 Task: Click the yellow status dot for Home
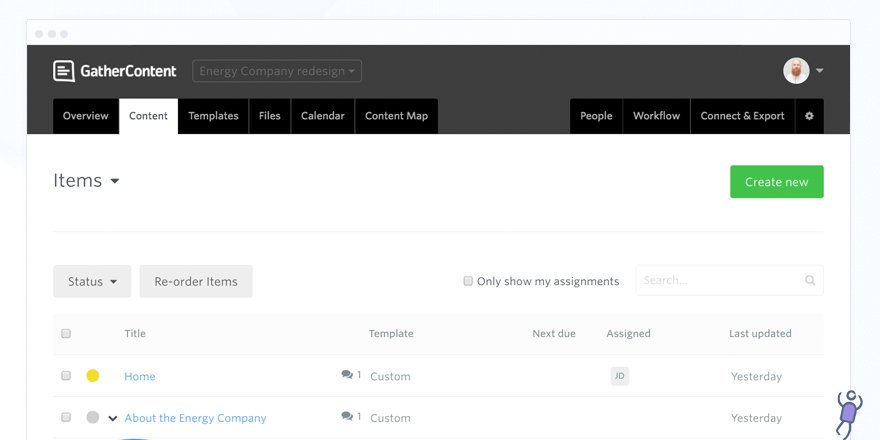point(93,376)
